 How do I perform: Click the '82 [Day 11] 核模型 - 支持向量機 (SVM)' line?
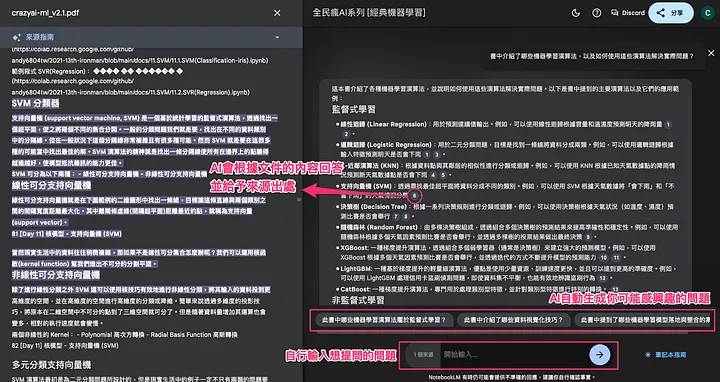pos(65,345)
